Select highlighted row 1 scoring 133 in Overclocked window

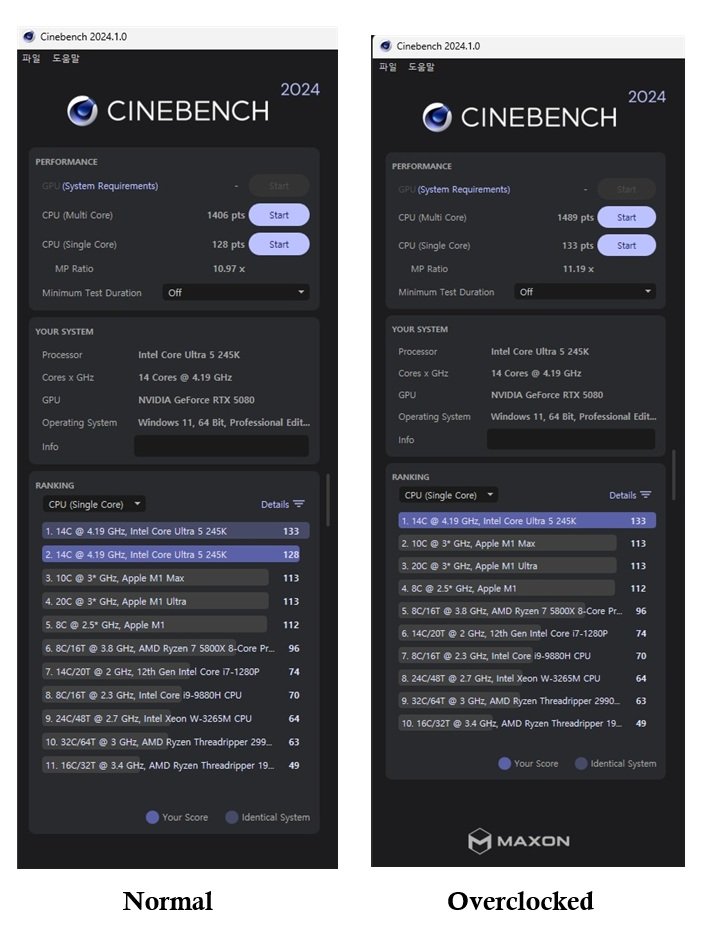(527, 521)
